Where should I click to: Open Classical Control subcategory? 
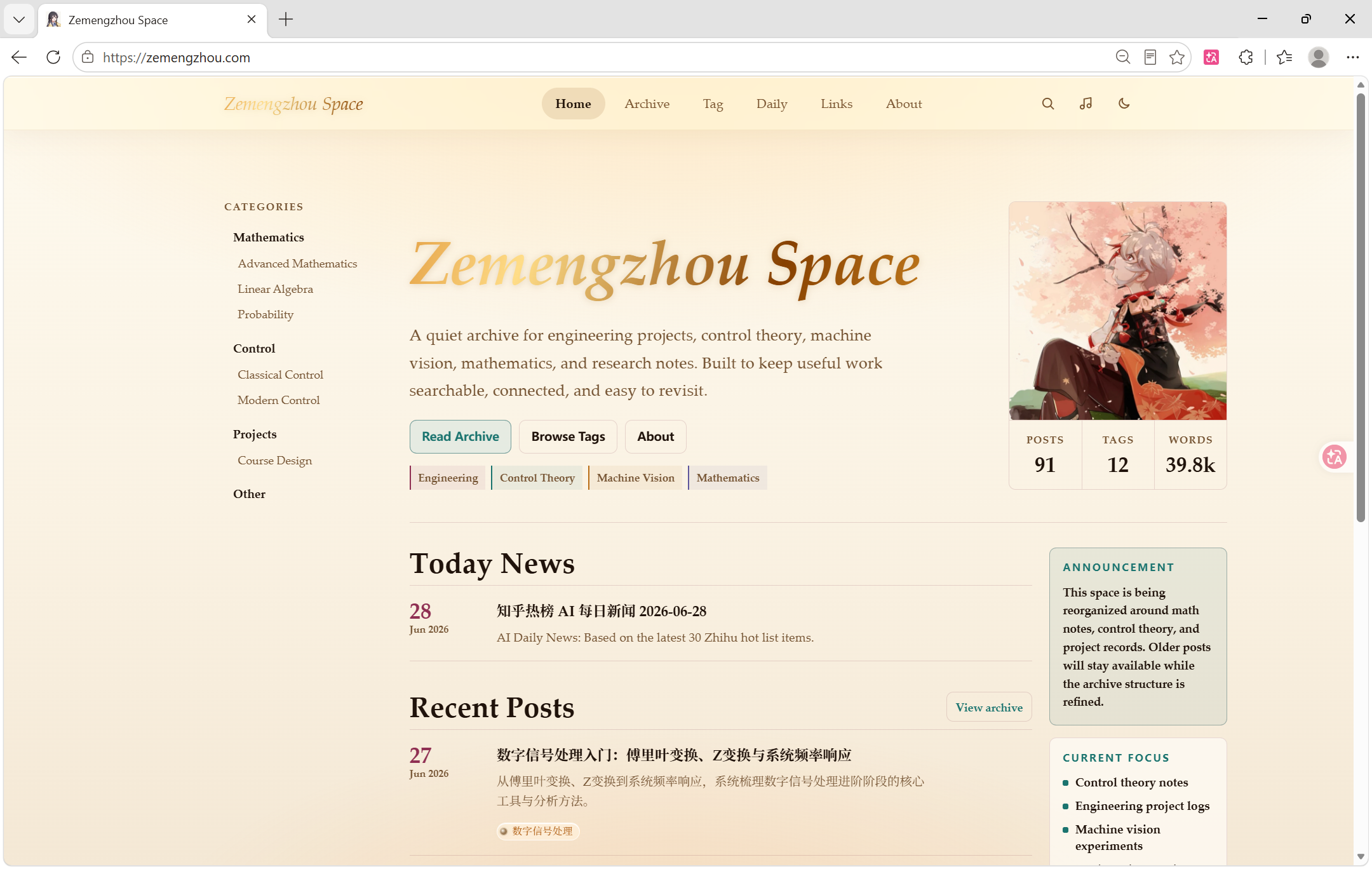280,375
